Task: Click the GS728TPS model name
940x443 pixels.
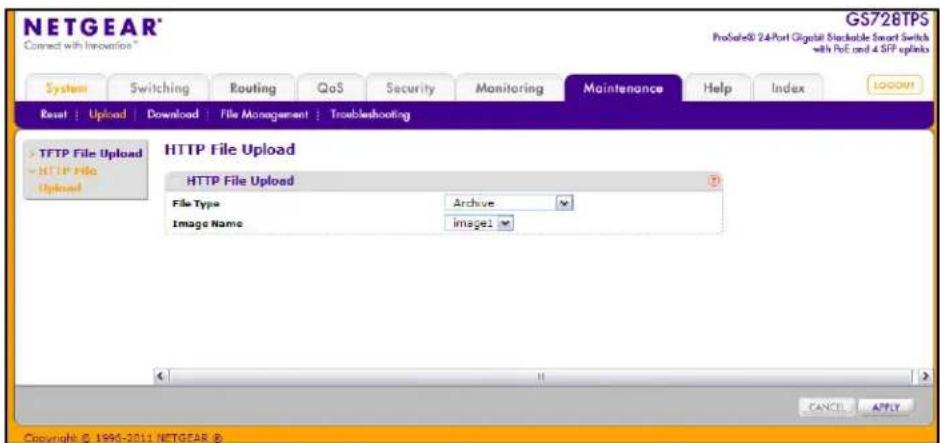Action: [887, 18]
